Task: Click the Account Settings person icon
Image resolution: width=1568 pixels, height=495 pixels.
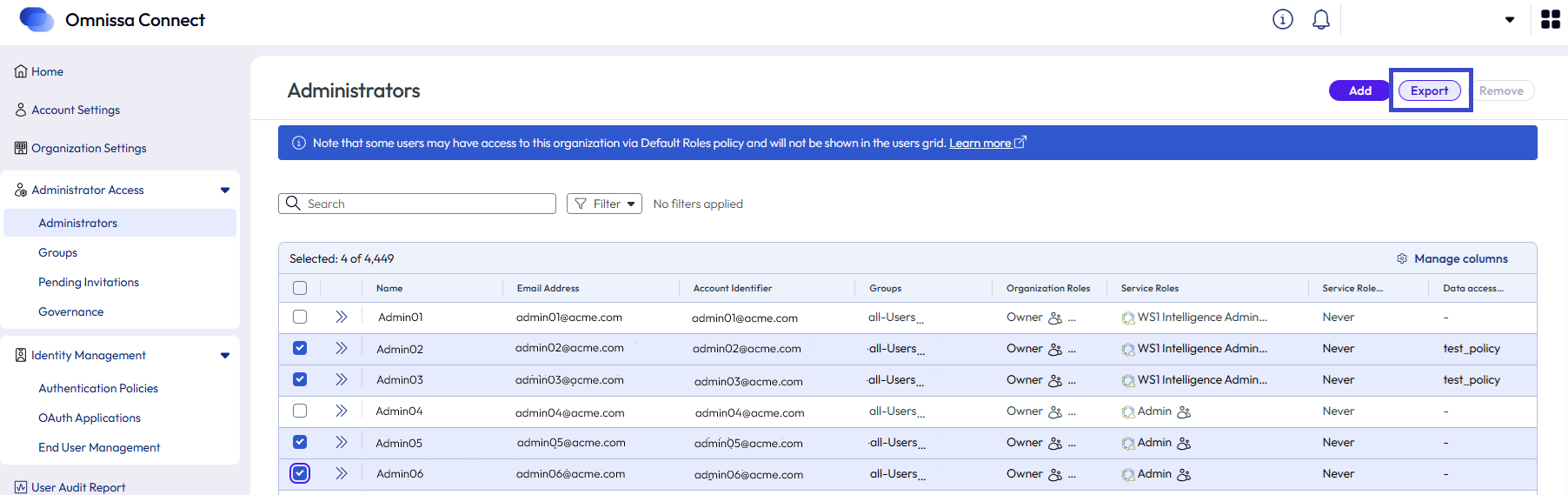Action: pos(21,110)
